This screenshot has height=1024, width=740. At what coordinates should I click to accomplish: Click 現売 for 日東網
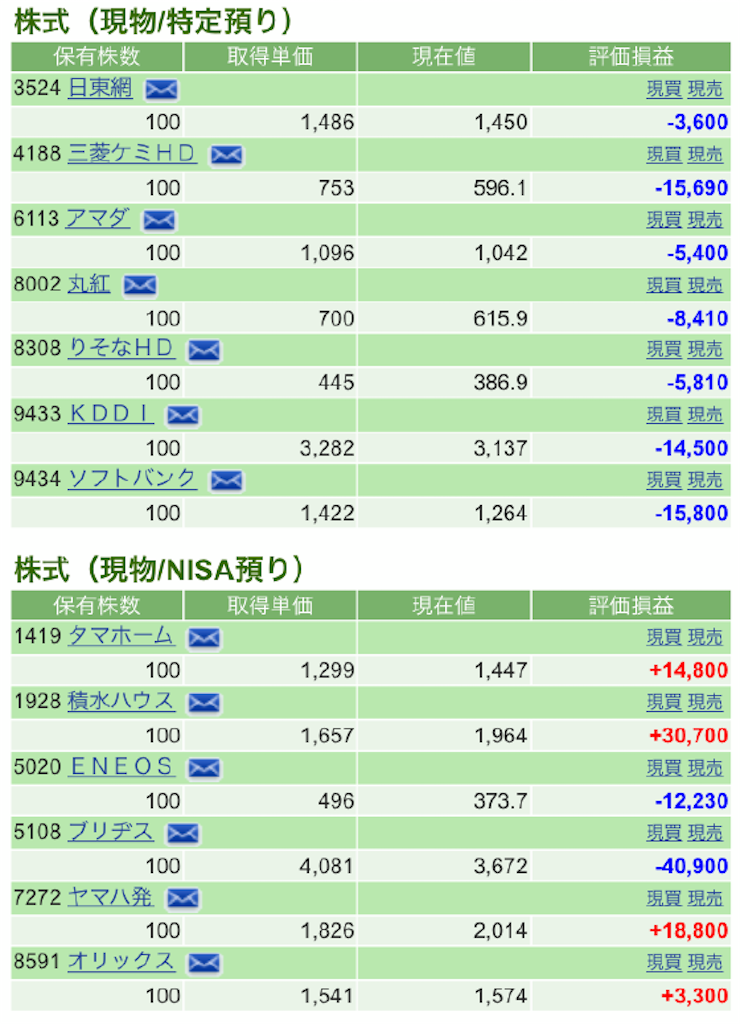pyautogui.click(x=705, y=89)
